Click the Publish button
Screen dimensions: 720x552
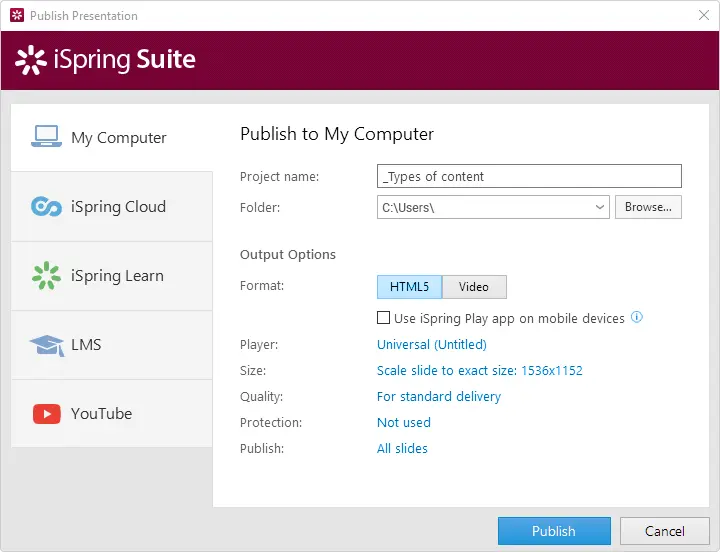[x=554, y=531]
